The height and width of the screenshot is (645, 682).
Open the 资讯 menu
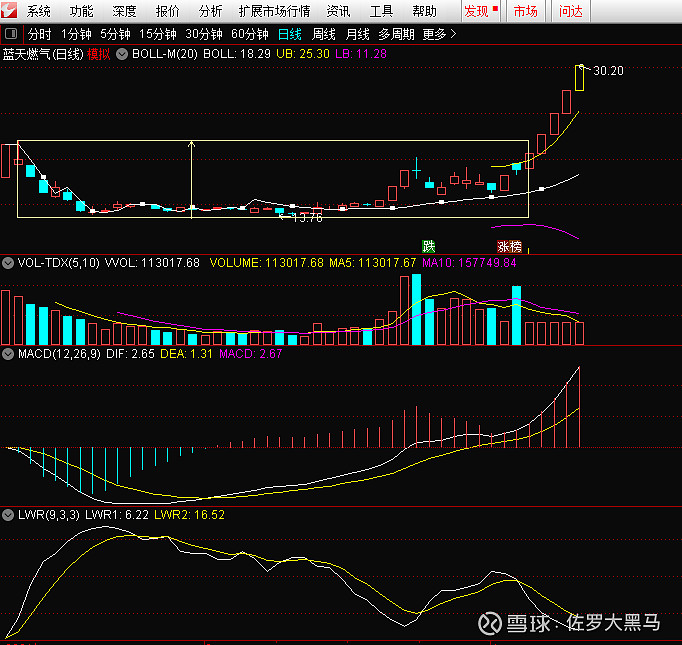pyautogui.click(x=338, y=11)
